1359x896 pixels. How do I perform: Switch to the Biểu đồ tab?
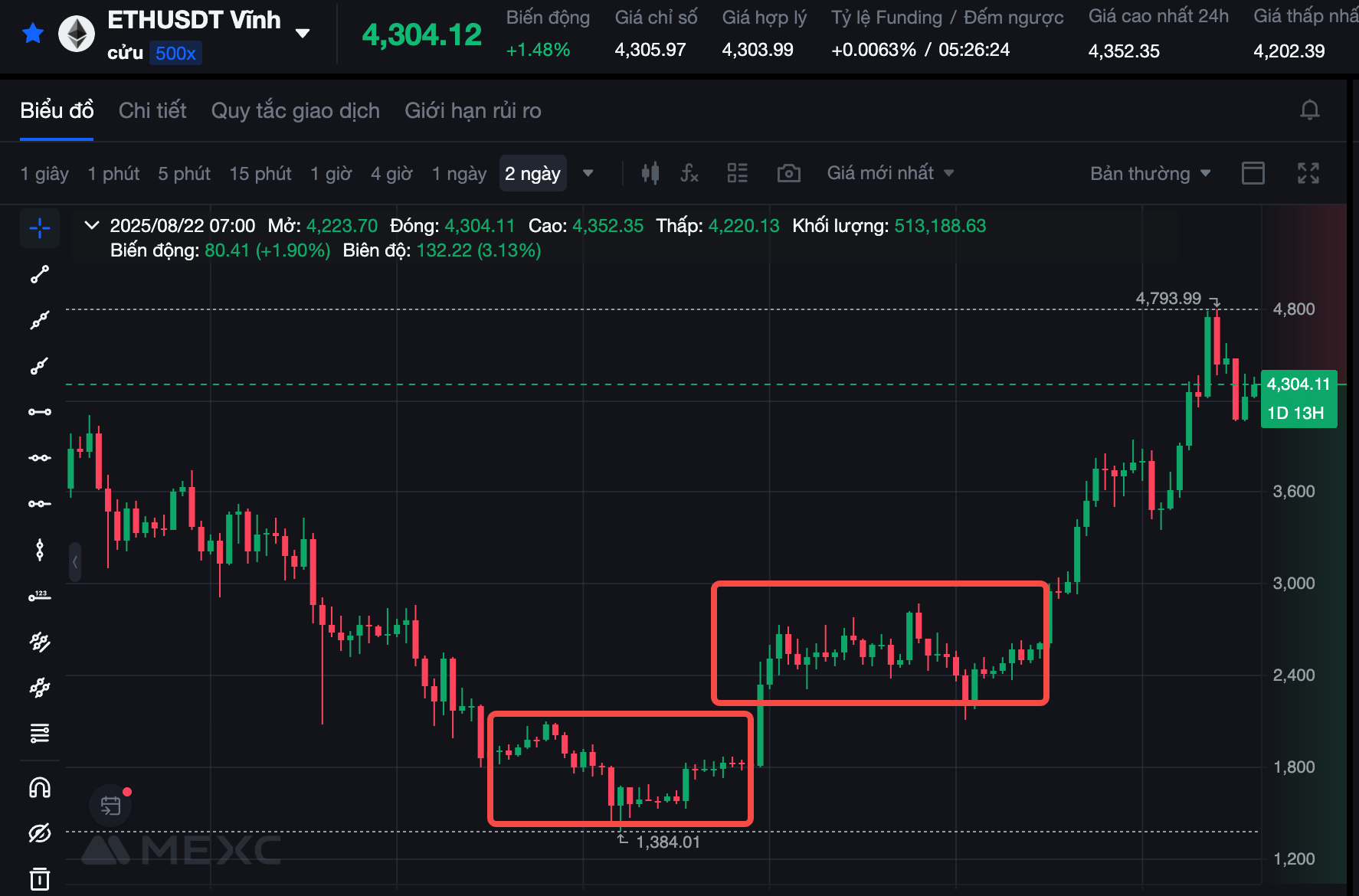[57, 110]
